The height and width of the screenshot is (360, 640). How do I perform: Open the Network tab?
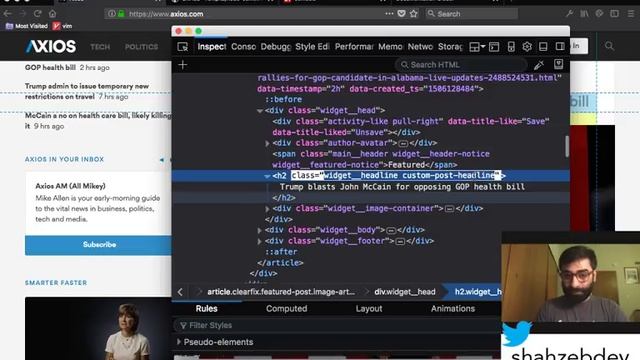(420, 47)
